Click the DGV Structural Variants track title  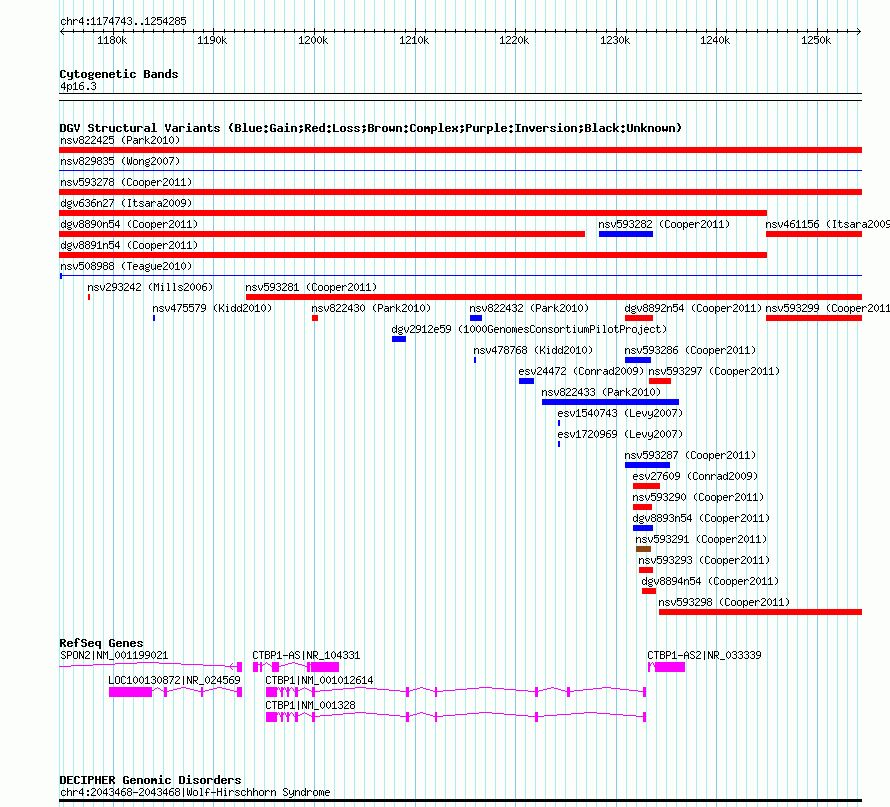[371, 128]
